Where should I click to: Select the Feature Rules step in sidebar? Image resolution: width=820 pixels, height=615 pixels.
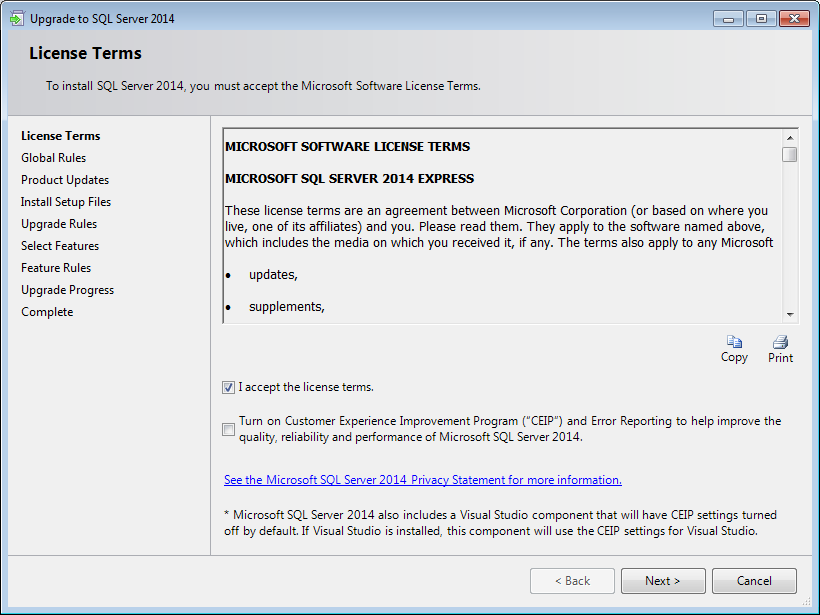pos(56,268)
